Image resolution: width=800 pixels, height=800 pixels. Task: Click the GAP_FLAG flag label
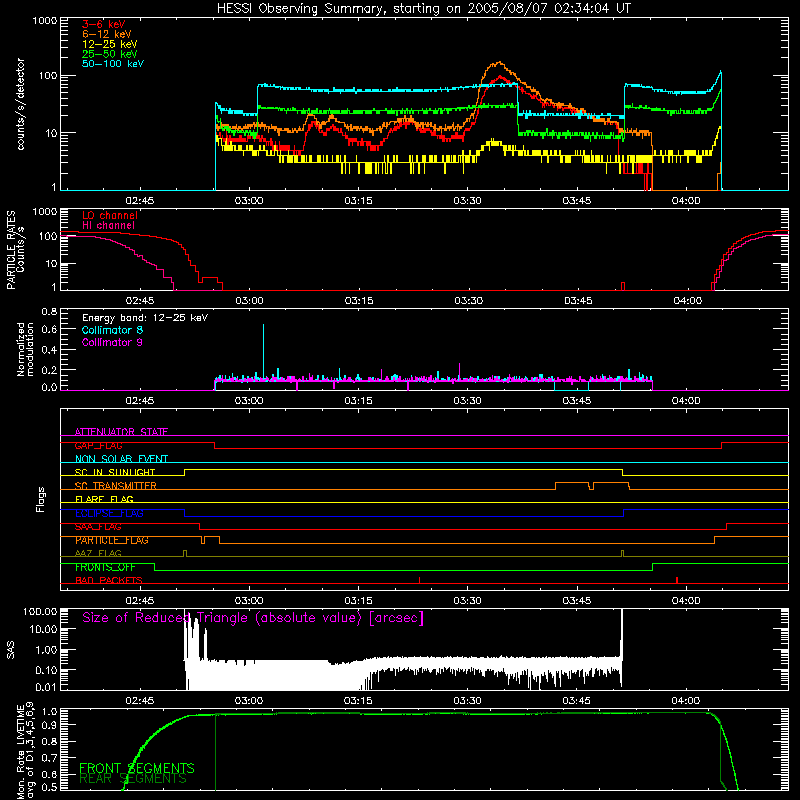click(98, 445)
